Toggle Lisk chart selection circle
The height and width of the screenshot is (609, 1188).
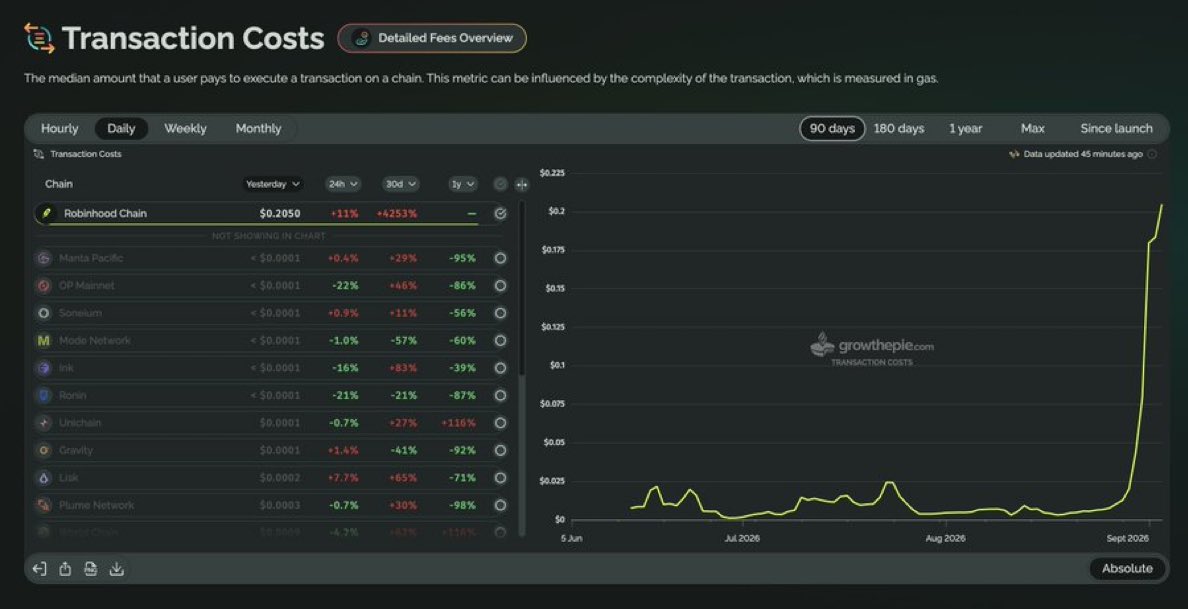[501, 478]
